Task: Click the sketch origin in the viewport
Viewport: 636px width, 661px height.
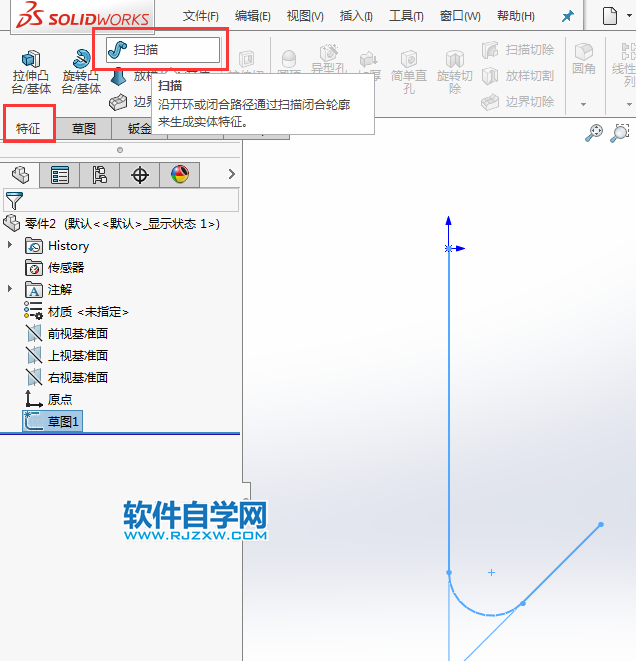Action: (x=448, y=248)
